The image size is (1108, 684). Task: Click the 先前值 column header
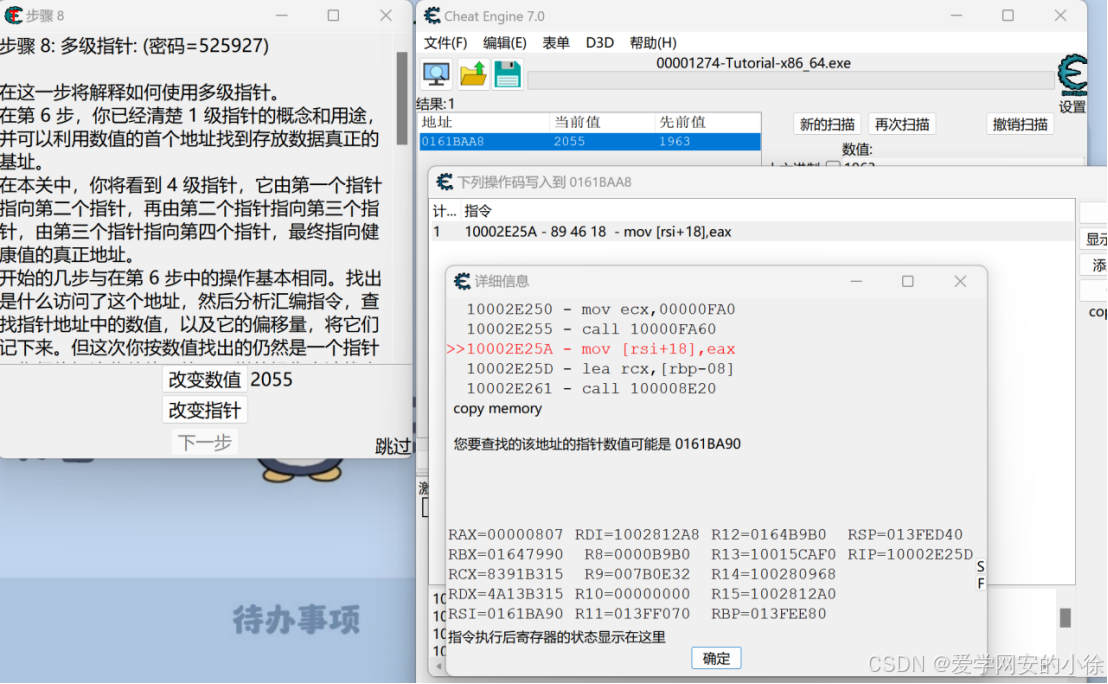pyautogui.click(x=707, y=122)
